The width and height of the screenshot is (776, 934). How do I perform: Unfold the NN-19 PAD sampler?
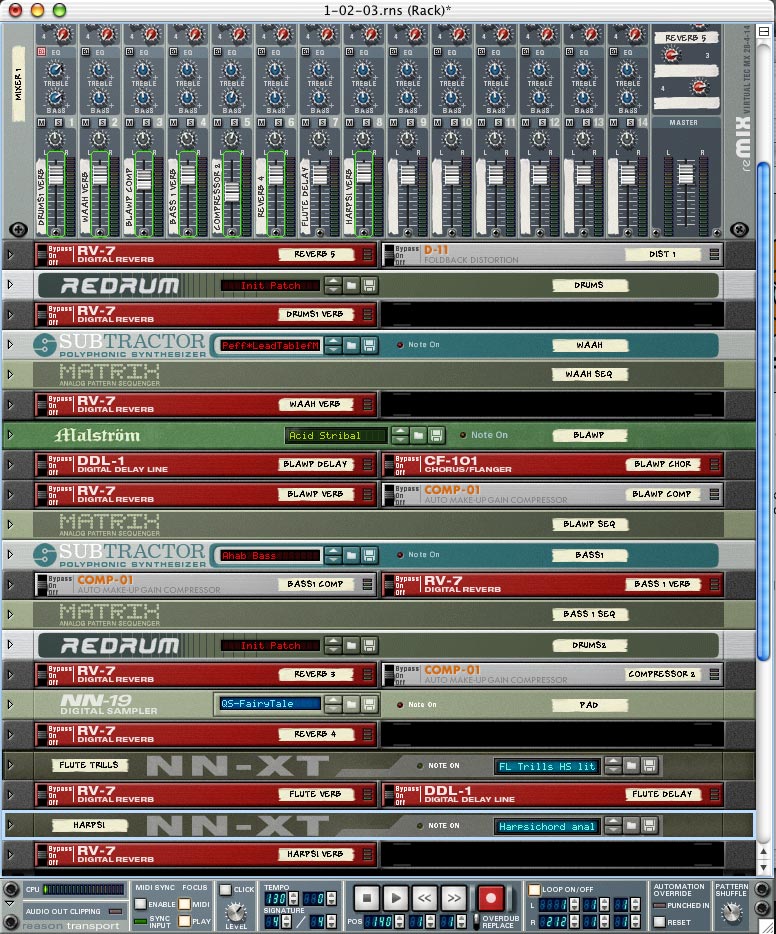tap(10, 705)
